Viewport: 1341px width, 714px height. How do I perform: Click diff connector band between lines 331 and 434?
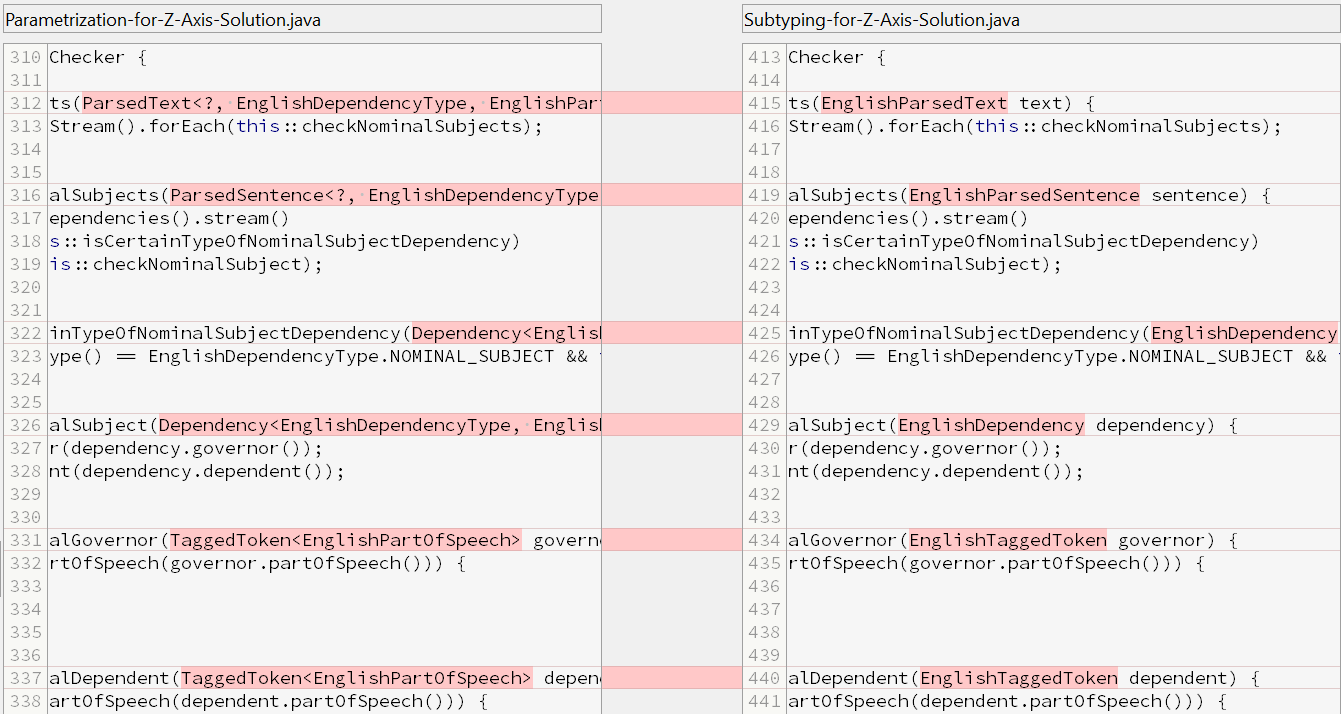(x=672, y=540)
